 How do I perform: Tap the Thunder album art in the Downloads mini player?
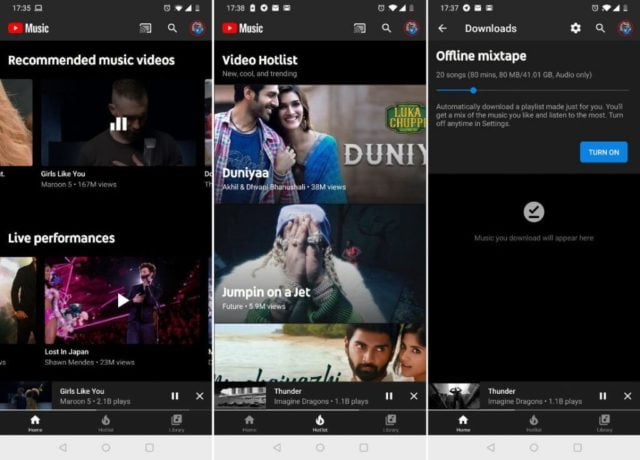(455, 396)
